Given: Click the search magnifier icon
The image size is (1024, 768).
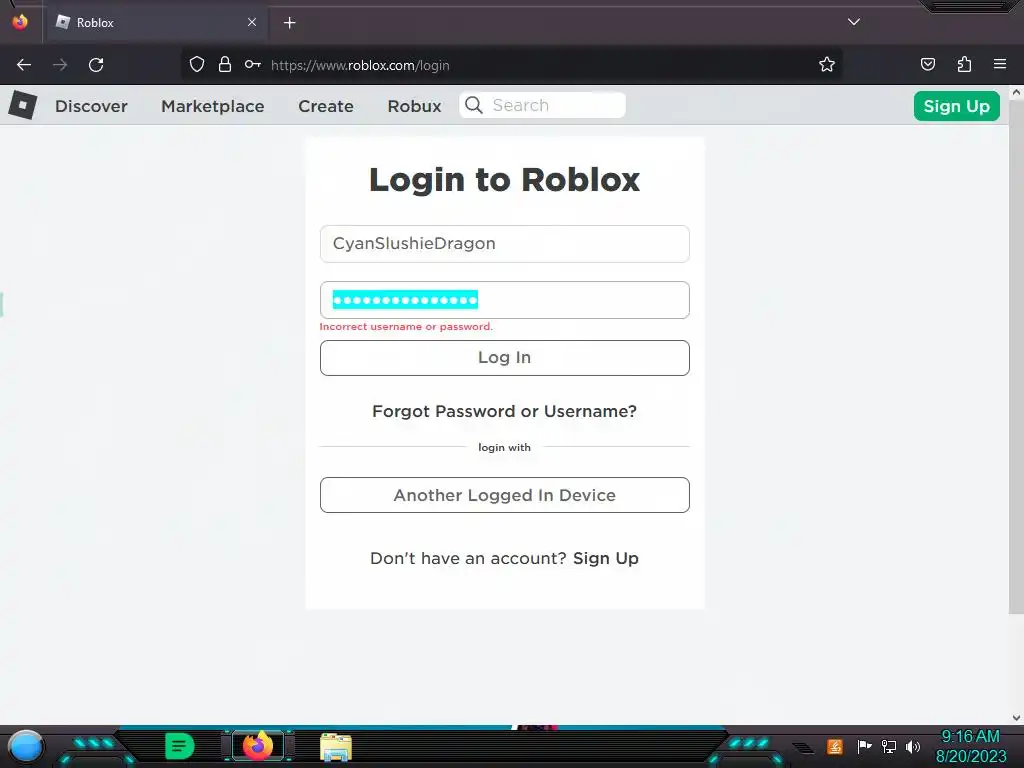Looking at the screenshot, I should [x=474, y=105].
